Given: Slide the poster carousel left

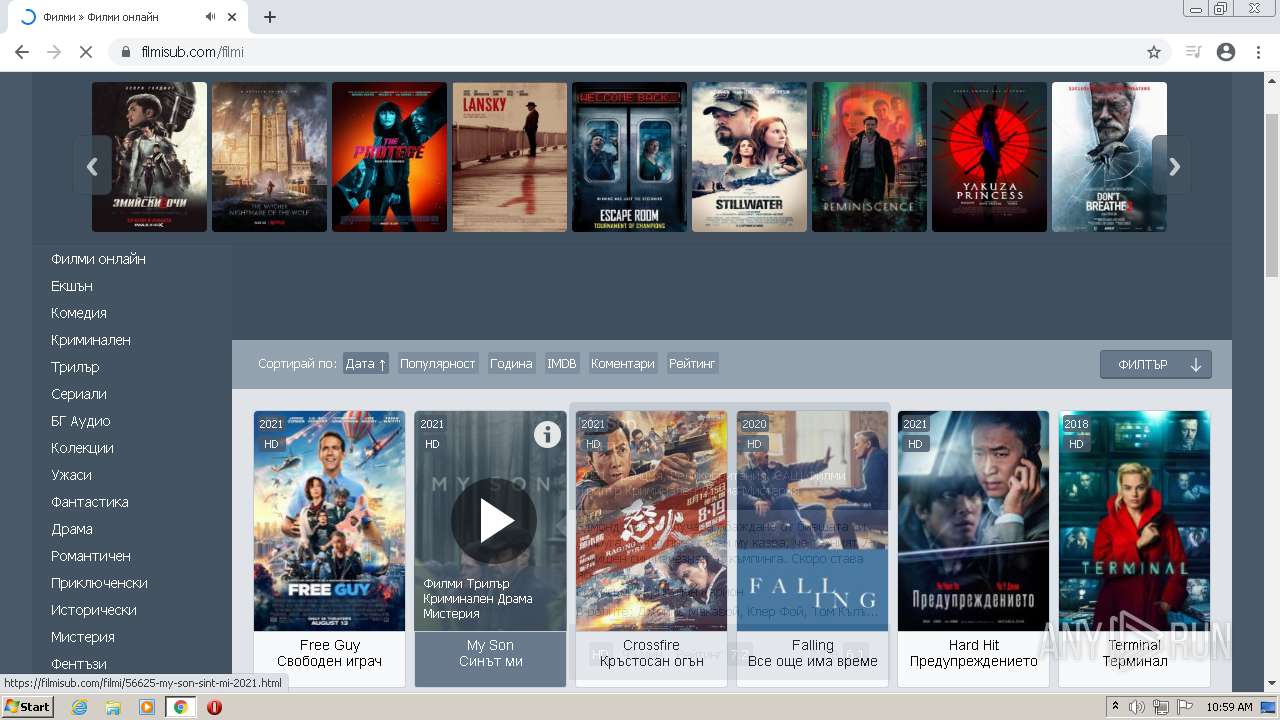Looking at the screenshot, I should (x=92, y=165).
